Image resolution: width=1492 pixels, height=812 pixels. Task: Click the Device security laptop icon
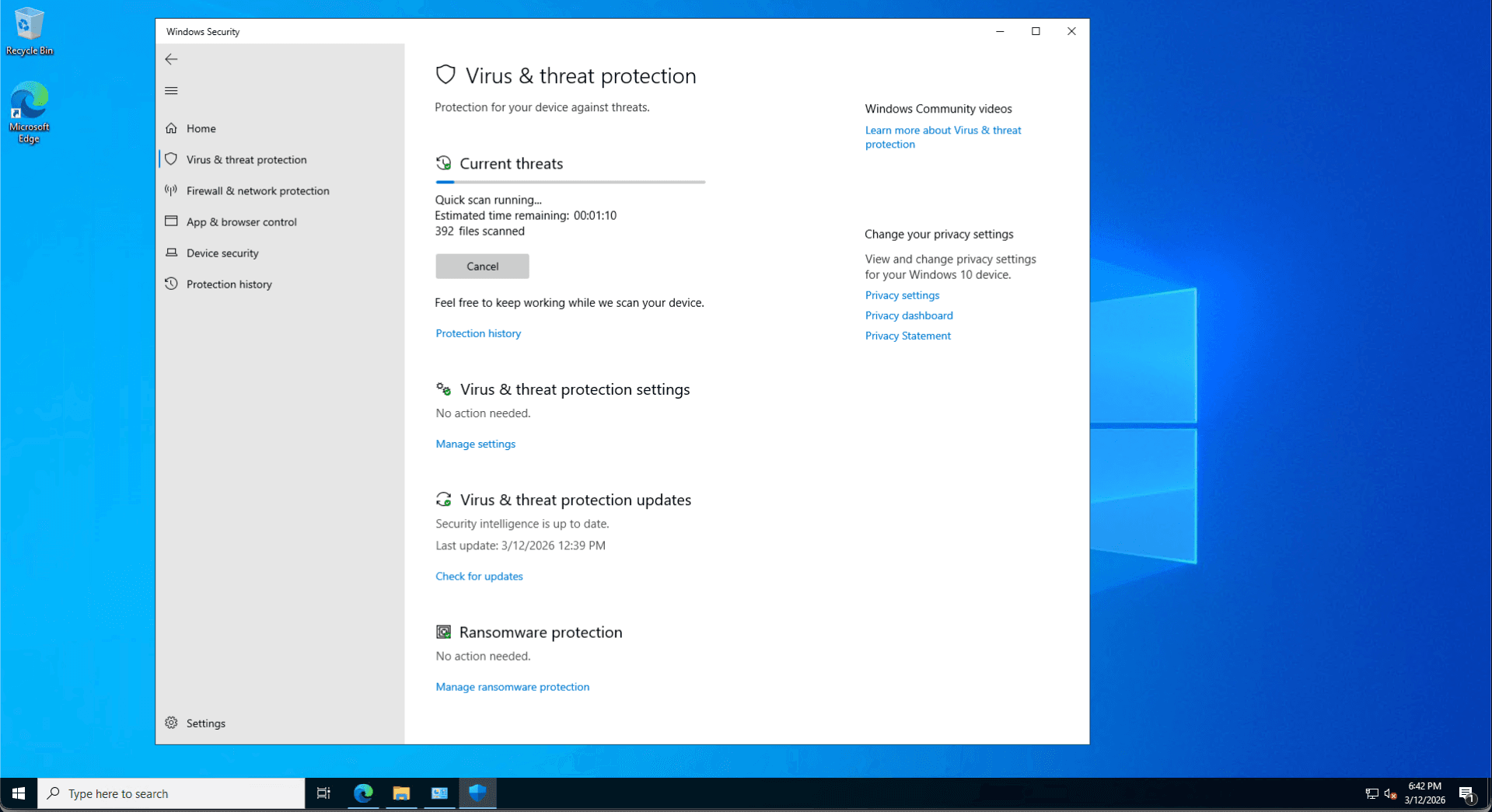pyautogui.click(x=171, y=253)
